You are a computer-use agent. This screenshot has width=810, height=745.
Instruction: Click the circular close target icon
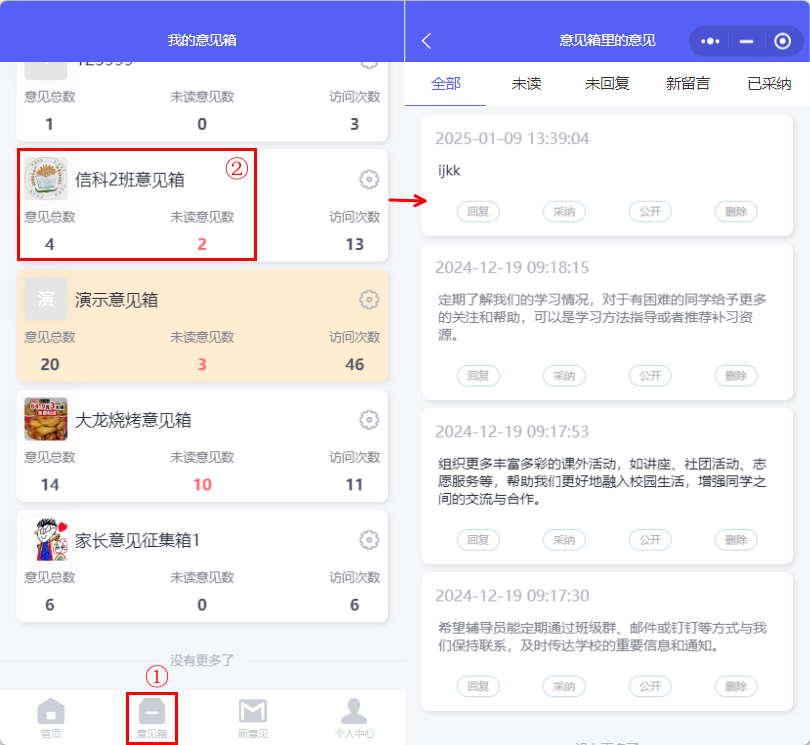[x=783, y=41]
